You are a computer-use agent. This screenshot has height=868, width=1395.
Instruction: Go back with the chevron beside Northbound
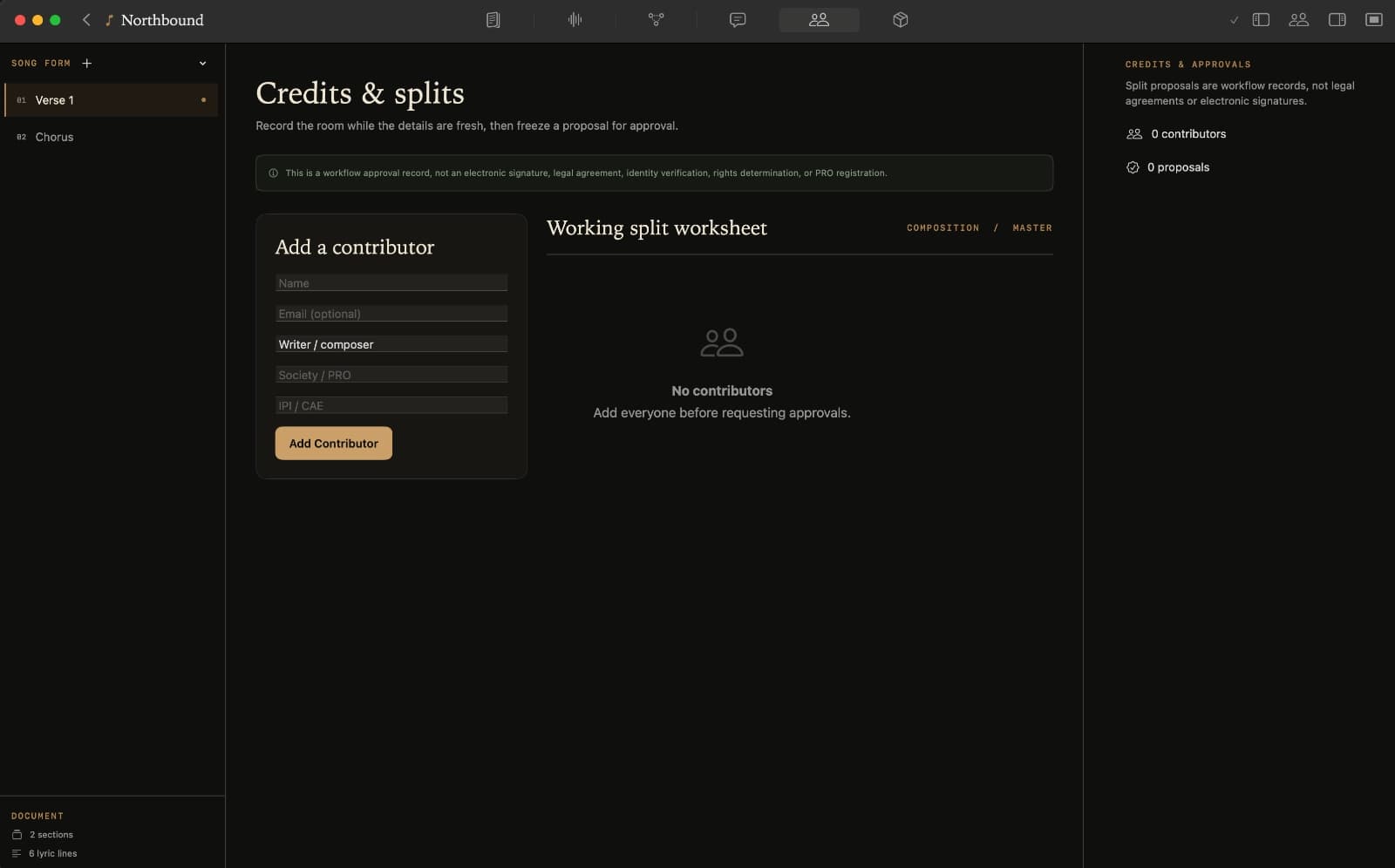tap(86, 19)
